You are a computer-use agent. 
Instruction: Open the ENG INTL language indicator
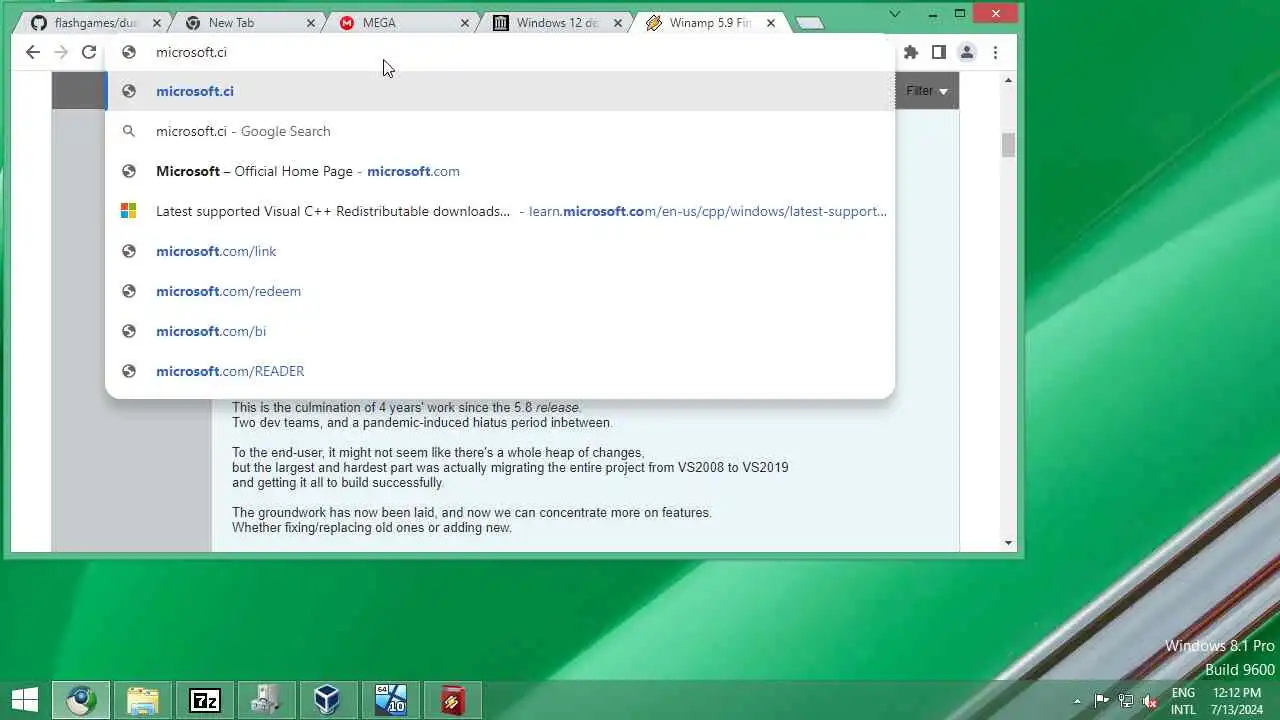(x=1183, y=701)
